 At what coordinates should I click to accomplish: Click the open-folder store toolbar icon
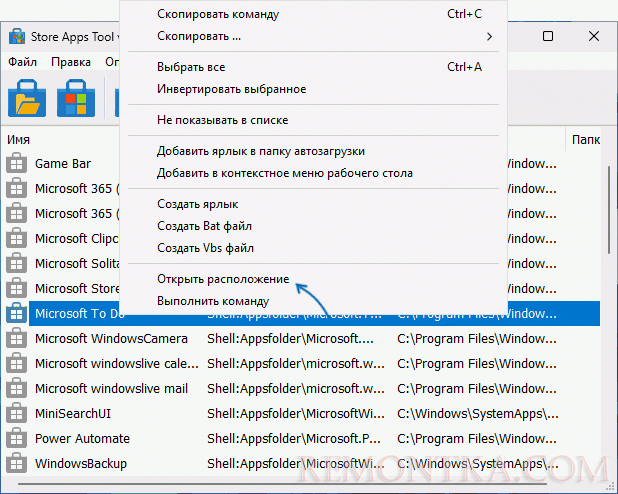27,98
